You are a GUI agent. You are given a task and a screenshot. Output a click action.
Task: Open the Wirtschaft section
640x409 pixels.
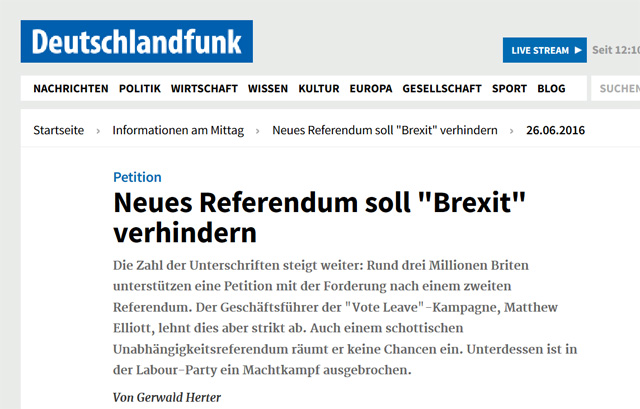point(204,89)
